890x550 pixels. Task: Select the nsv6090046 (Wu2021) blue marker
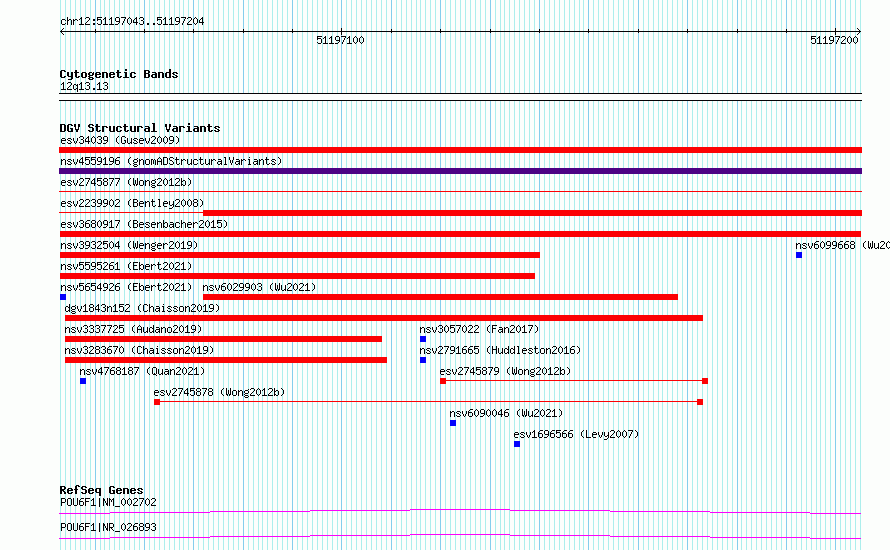tap(453, 423)
